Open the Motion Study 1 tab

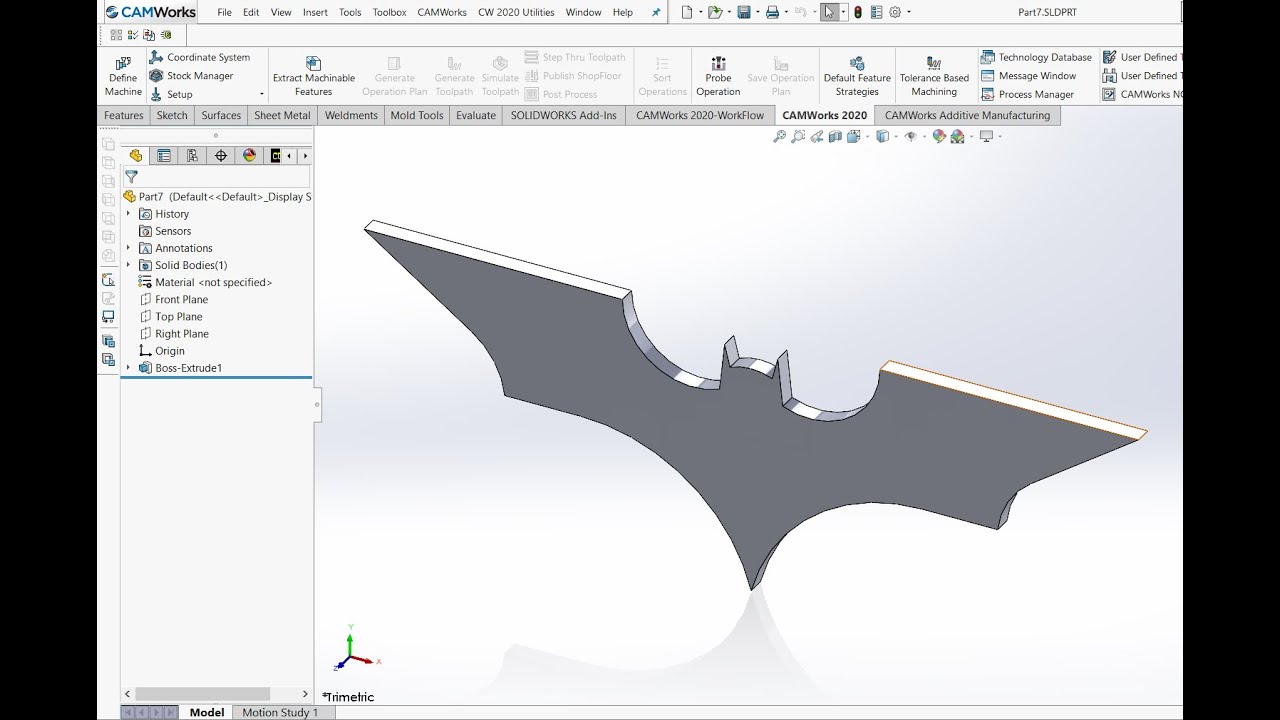(280, 712)
